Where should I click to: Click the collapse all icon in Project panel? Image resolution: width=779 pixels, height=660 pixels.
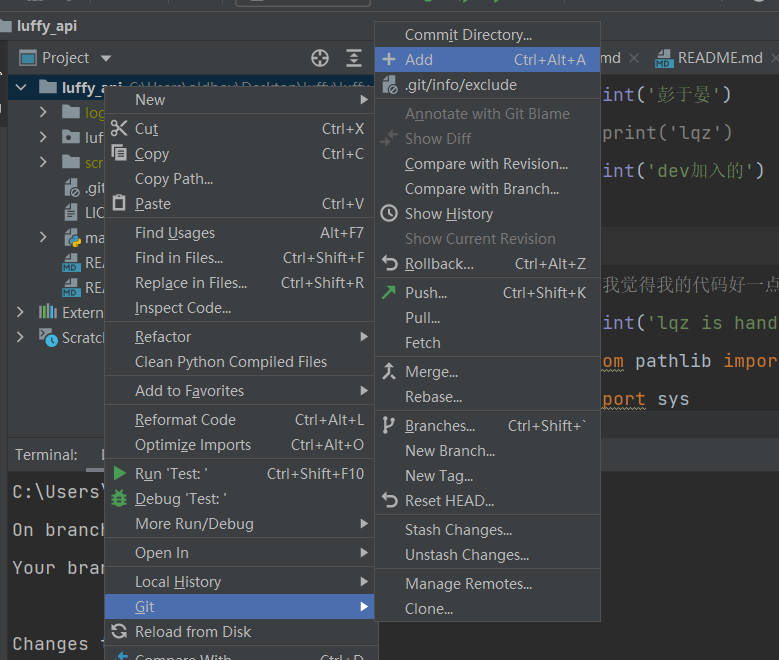tap(354, 58)
